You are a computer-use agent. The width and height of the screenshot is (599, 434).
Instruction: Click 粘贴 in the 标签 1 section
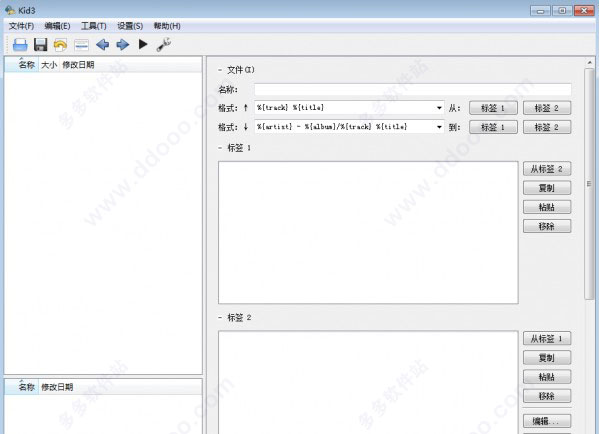click(x=547, y=207)
